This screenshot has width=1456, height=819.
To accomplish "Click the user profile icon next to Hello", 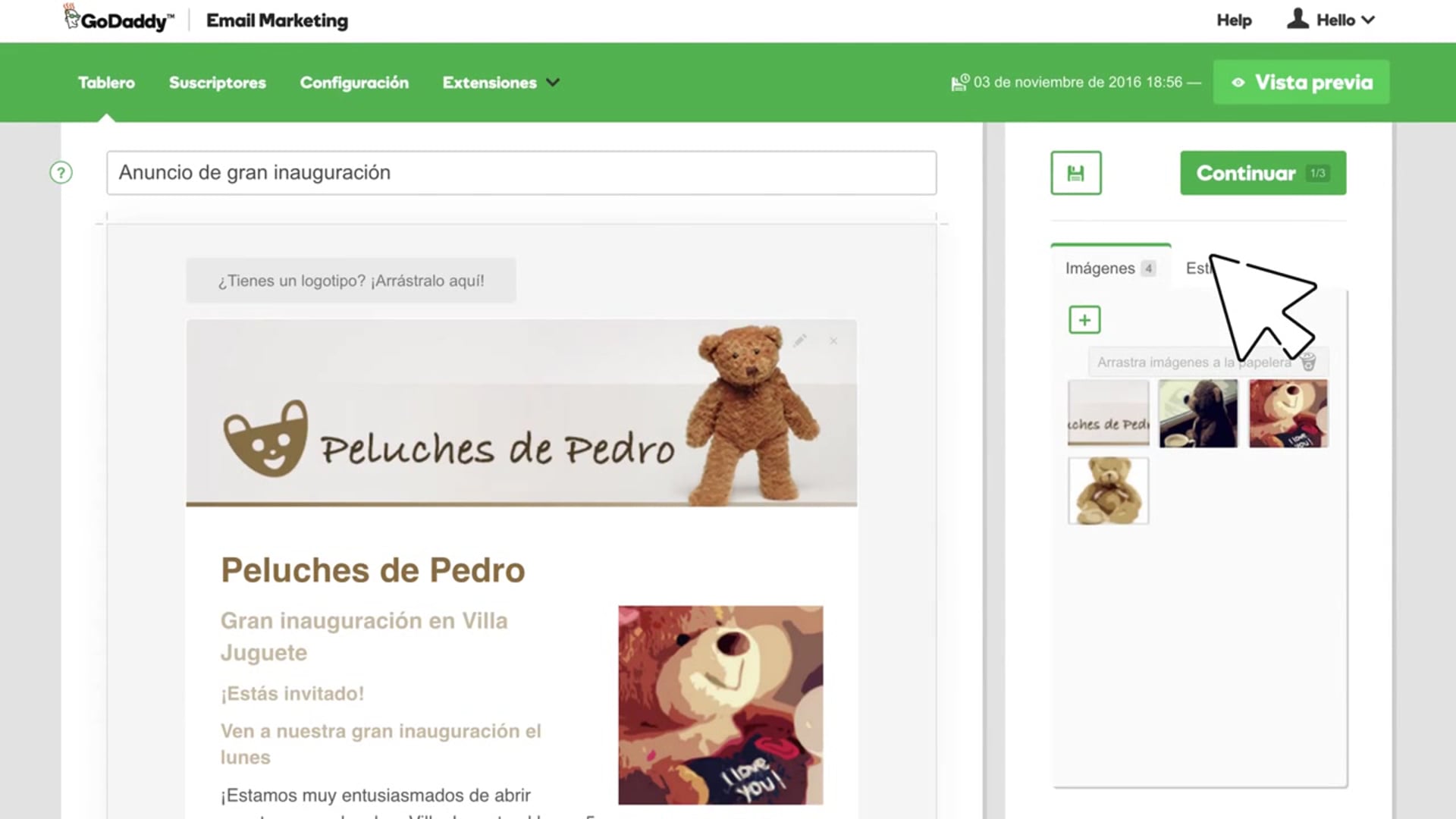I will 1298,19.
